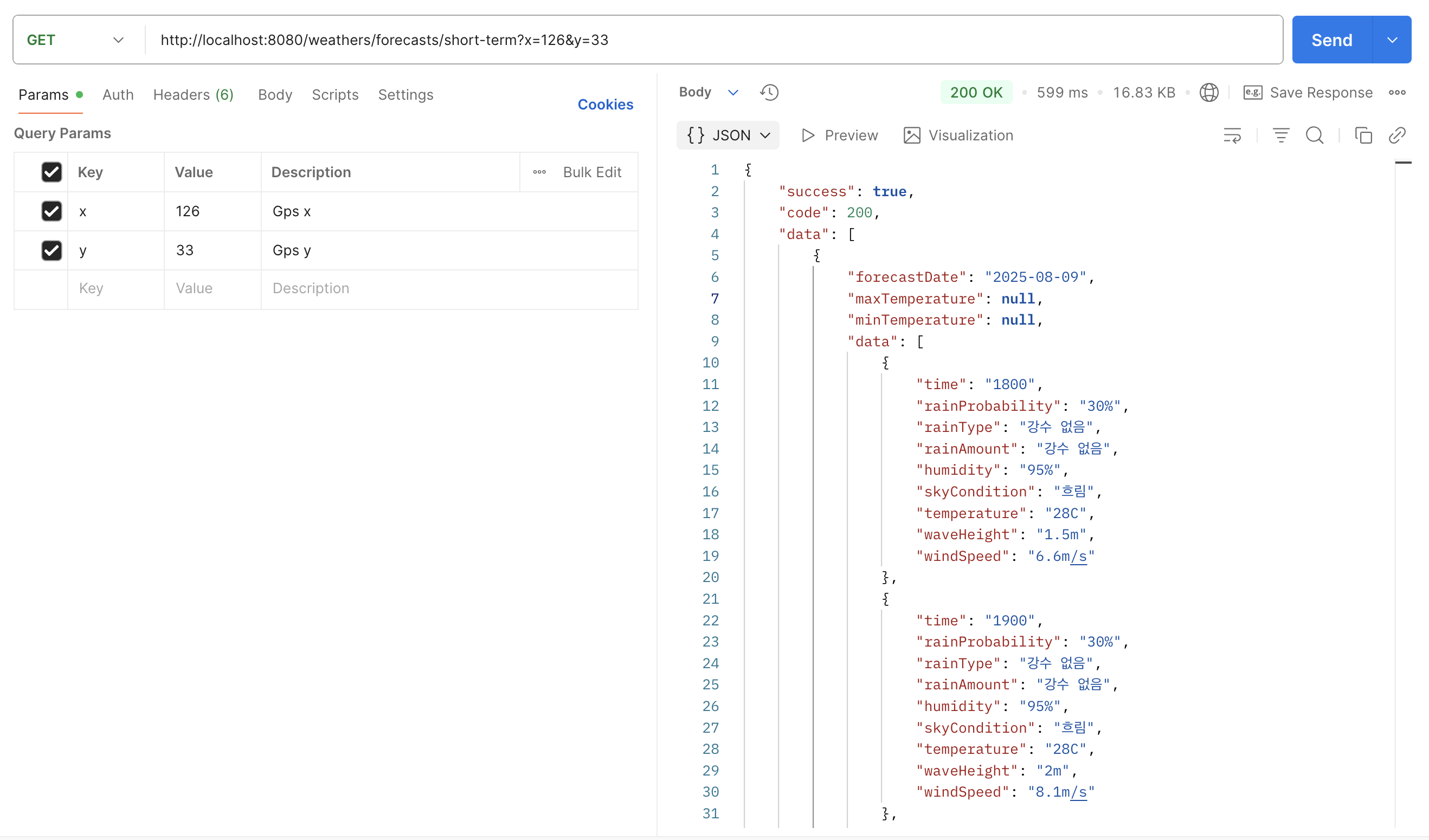Click the Send button
1429x840 pixels.
click(x=1331, y=40)
